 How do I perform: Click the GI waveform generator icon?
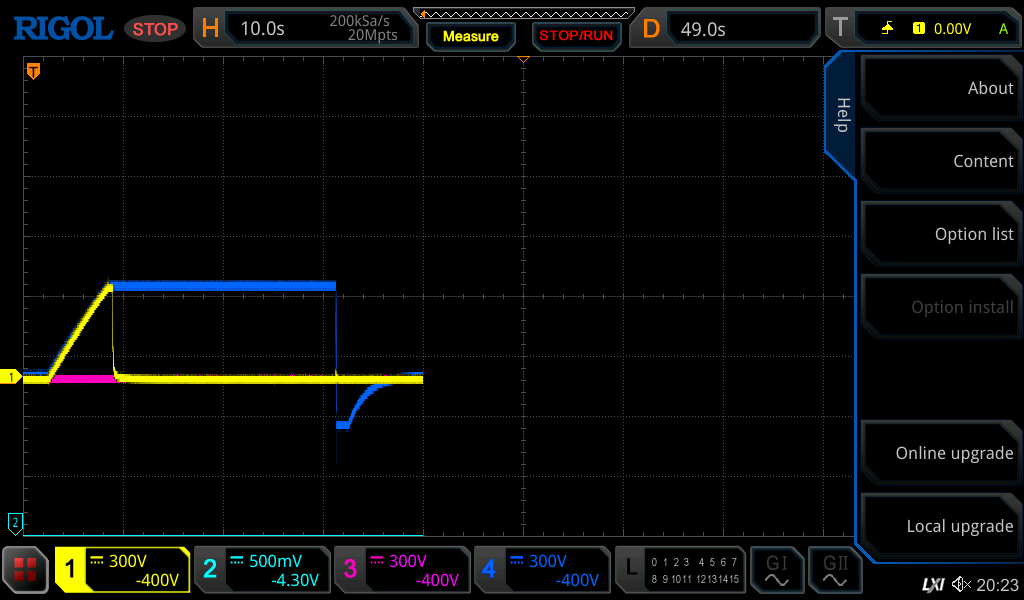[x=777, y=570]
